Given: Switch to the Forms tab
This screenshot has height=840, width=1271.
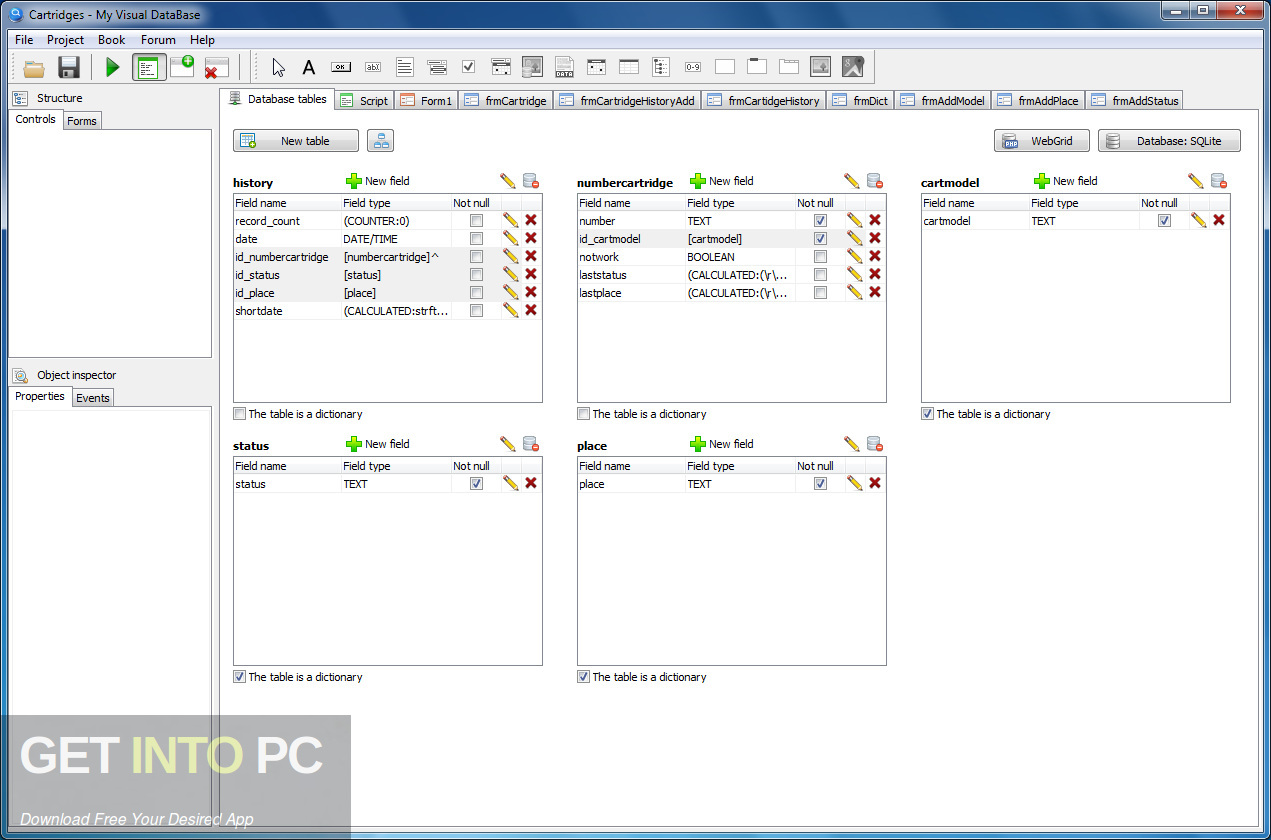Looking at the screenshot, I should 82,121.
